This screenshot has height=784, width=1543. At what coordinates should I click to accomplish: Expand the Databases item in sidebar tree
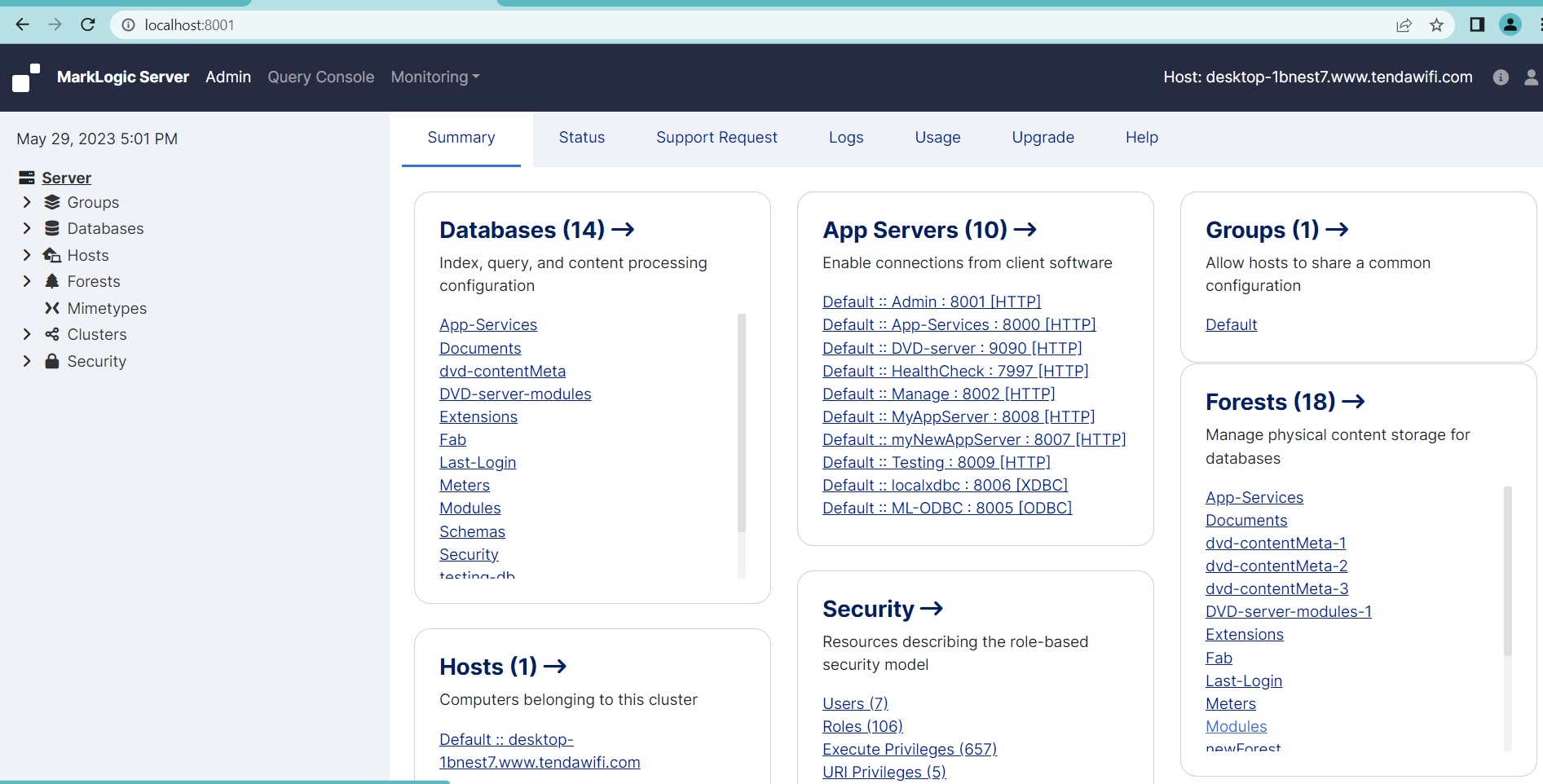tap(26, 228)
